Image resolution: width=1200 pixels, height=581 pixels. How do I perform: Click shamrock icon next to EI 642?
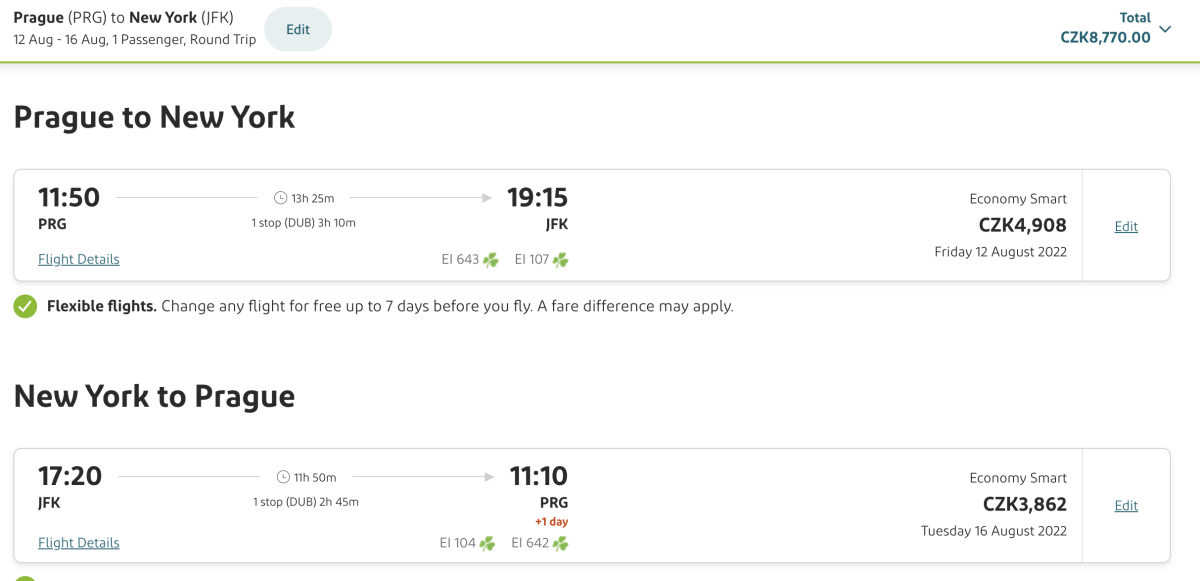click(x=561, y=544)
